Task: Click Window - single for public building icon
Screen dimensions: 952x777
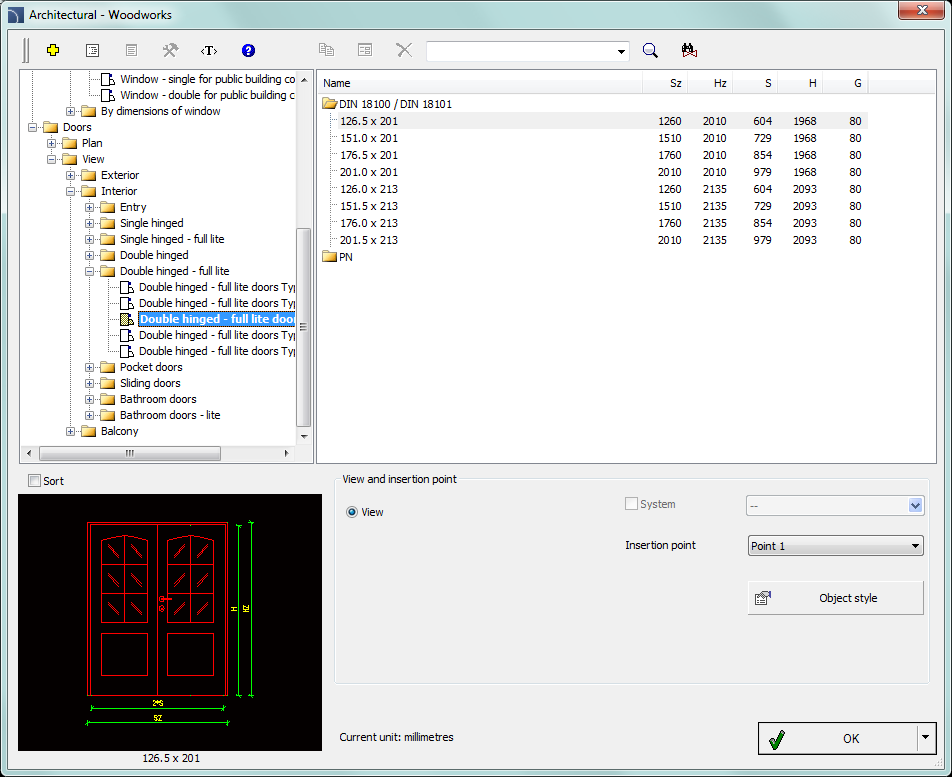Action: click(x=107, y=79)
